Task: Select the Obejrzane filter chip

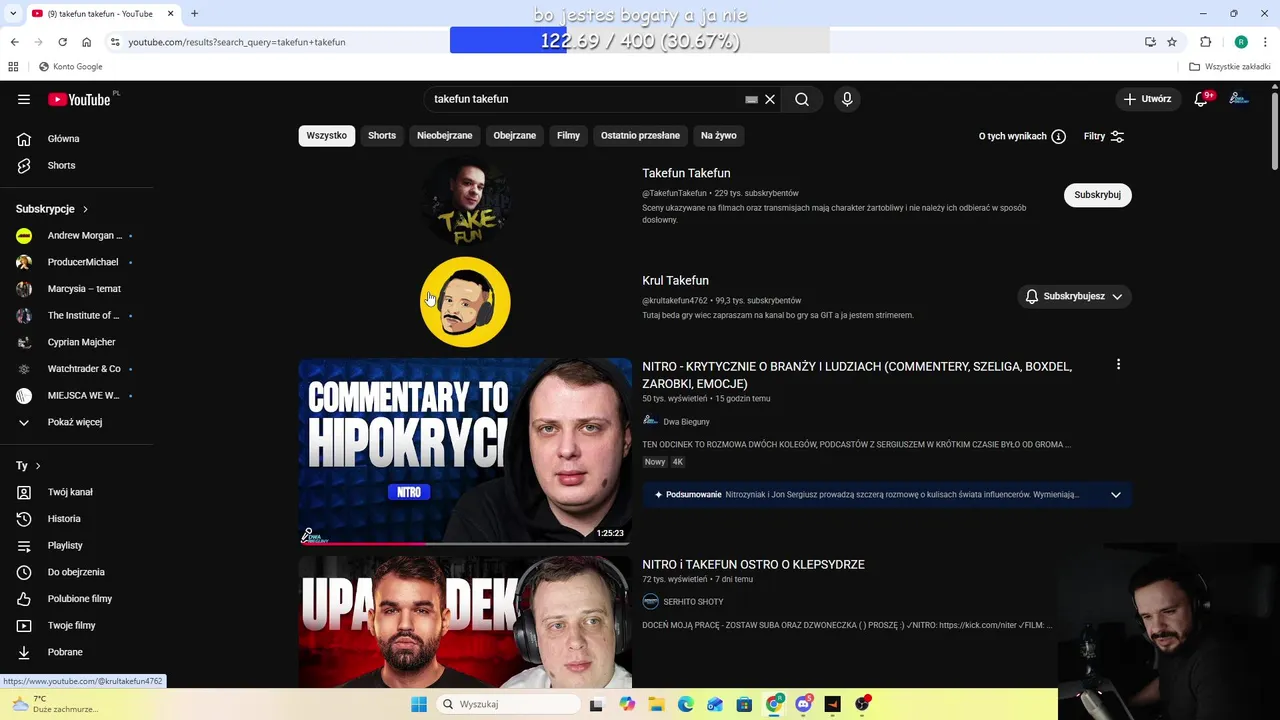Action: coord(515,135)
